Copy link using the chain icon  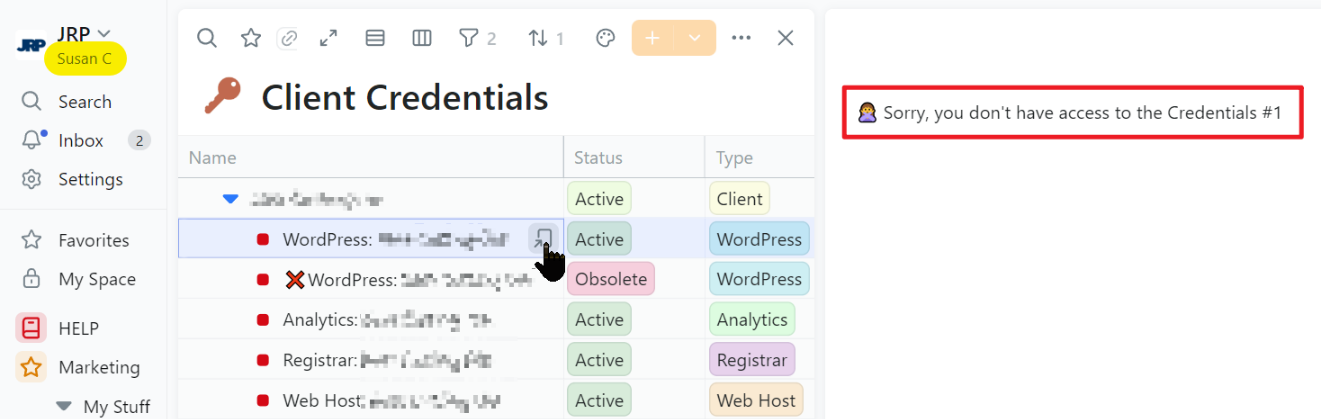(x=289, y=38)
